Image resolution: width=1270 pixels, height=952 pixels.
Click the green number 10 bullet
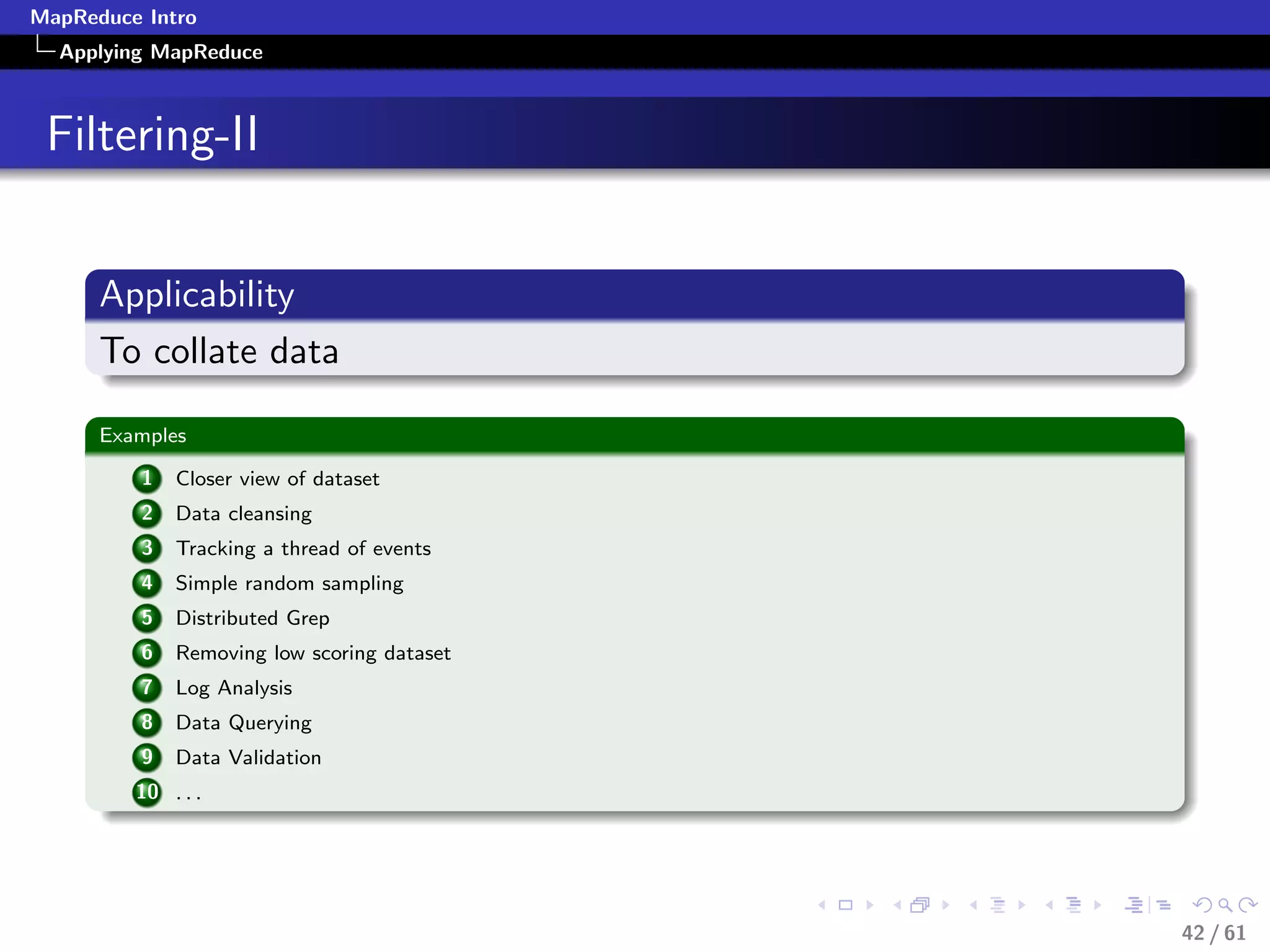click(x=147, y=792)
